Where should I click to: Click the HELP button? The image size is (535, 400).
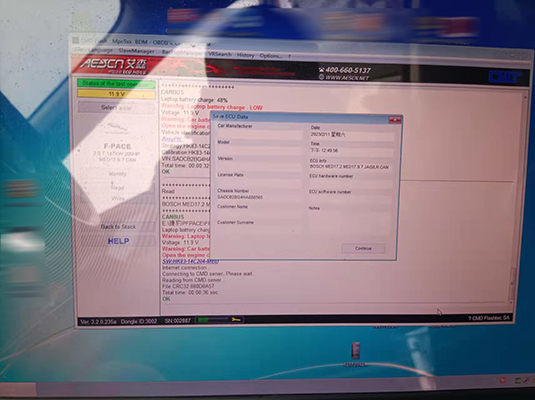118,241
